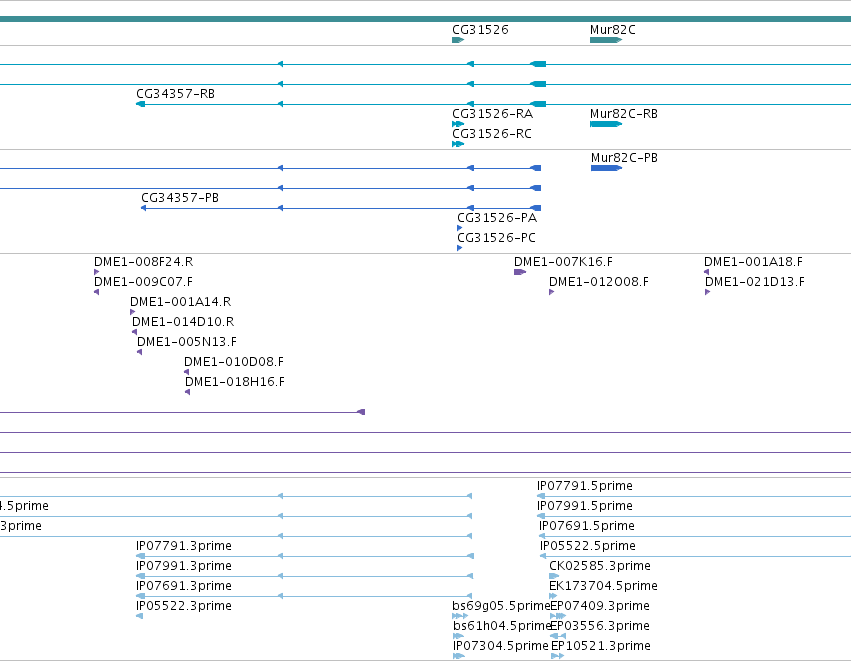Select the DME1-014D10.R label
This screenshot has width=851, height=661.
coord(183,322)
